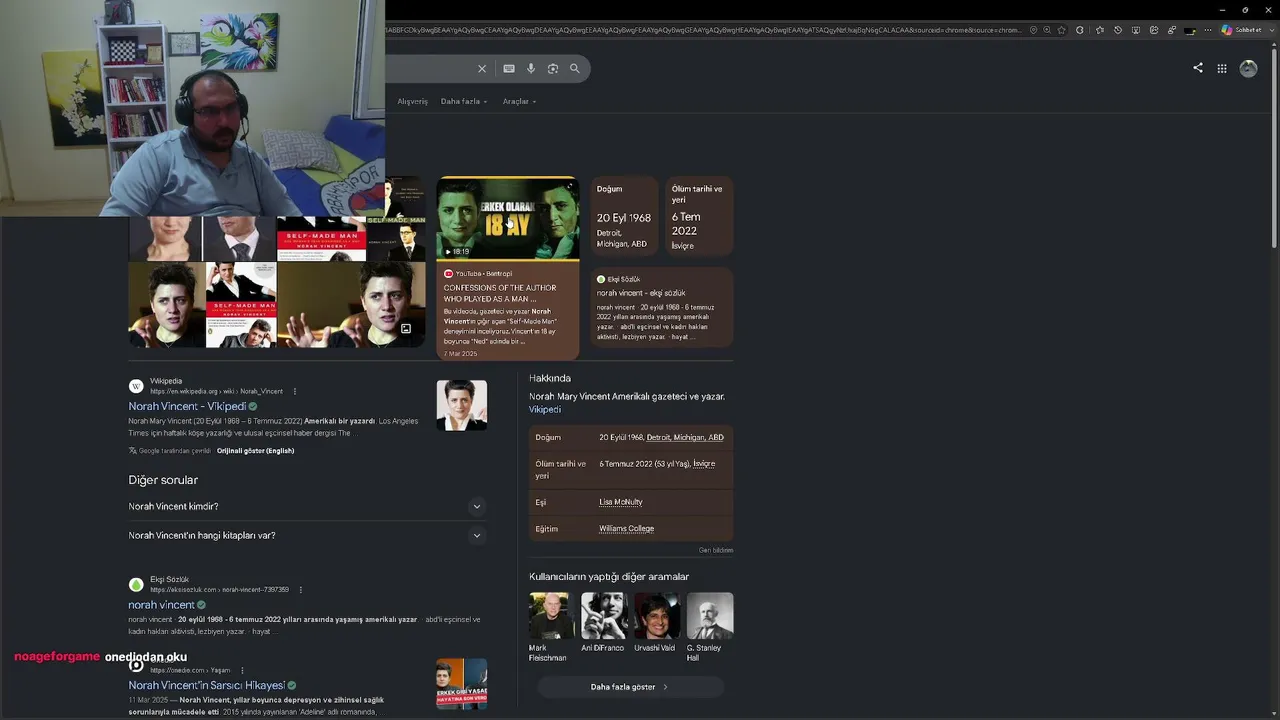Viewport: 1280px width, 720px height.
Task: Open 'Norah Vincent'in Sarsıcı Hikayesi' result
Action: pos(206,686)
